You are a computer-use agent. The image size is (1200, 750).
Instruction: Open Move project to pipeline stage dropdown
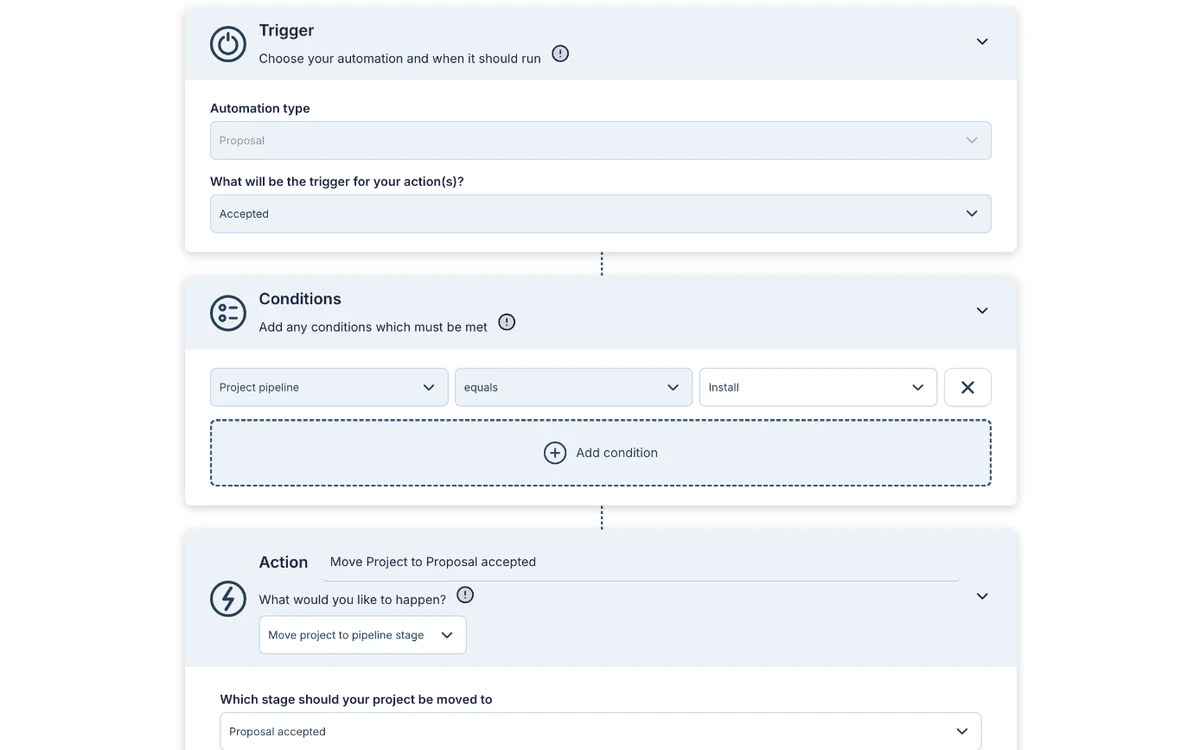coord(362,635)
